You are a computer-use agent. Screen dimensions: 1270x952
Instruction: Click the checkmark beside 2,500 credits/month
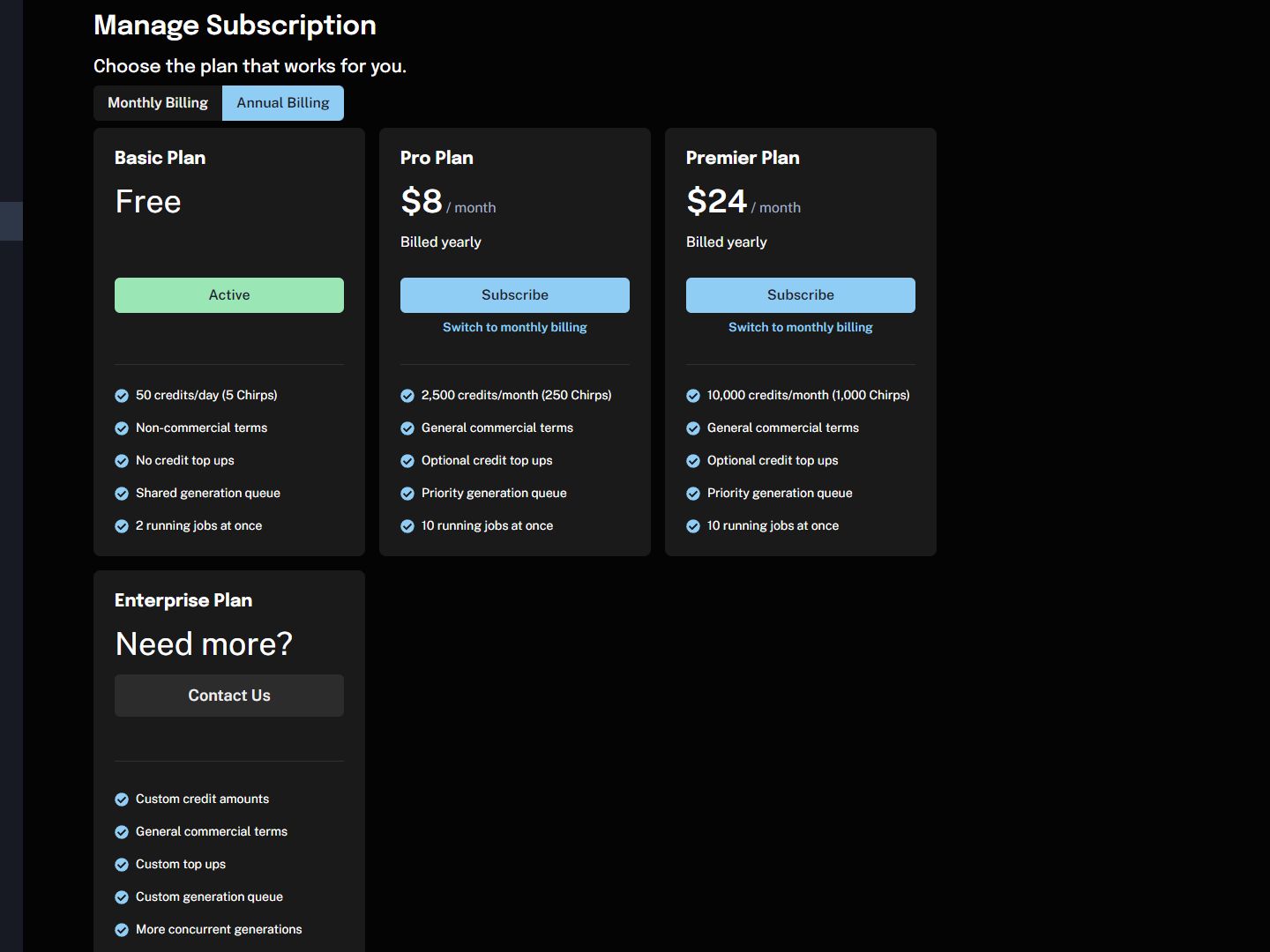(x=407, y=396)
